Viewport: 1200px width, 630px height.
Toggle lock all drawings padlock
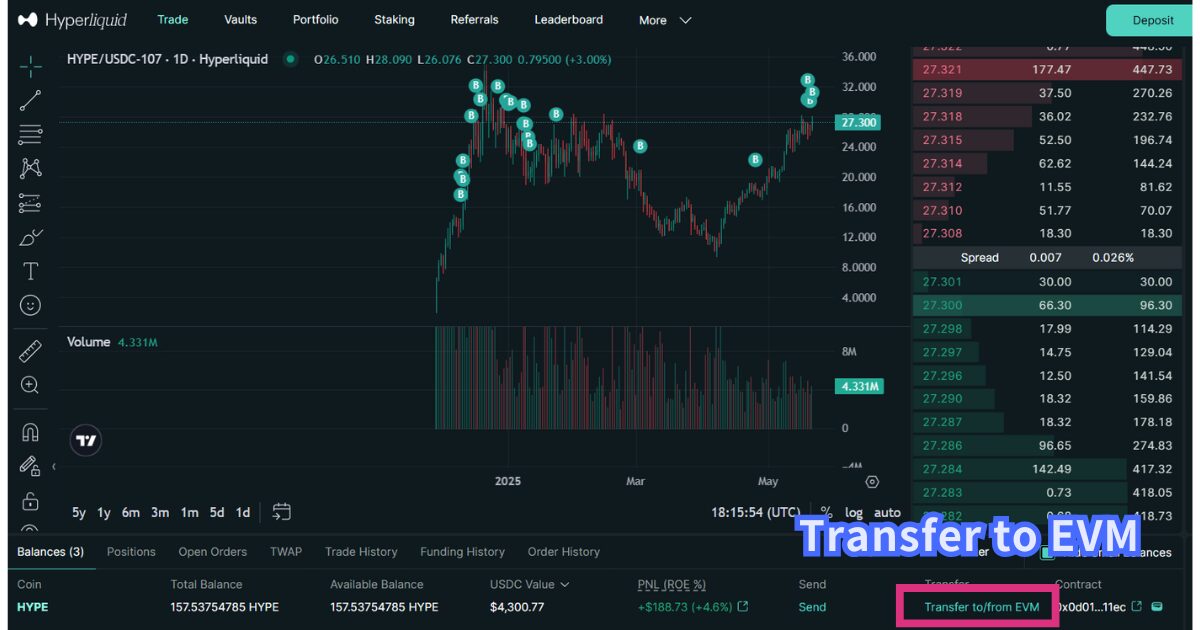tap(31, 501)
